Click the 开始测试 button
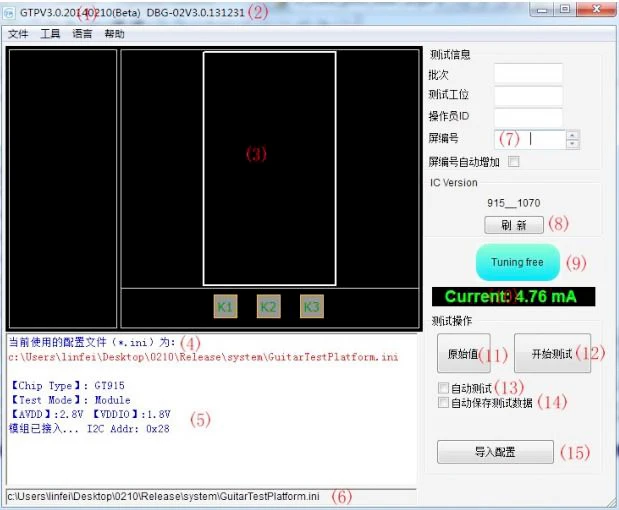 pyautogui.click(x=552, y=353)
